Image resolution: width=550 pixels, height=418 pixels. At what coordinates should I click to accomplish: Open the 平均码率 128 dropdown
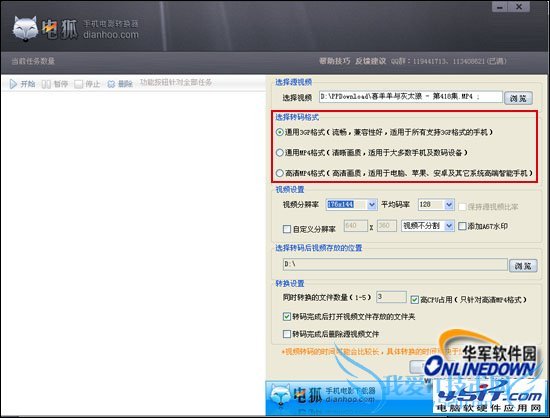click(x=449, y=204)
